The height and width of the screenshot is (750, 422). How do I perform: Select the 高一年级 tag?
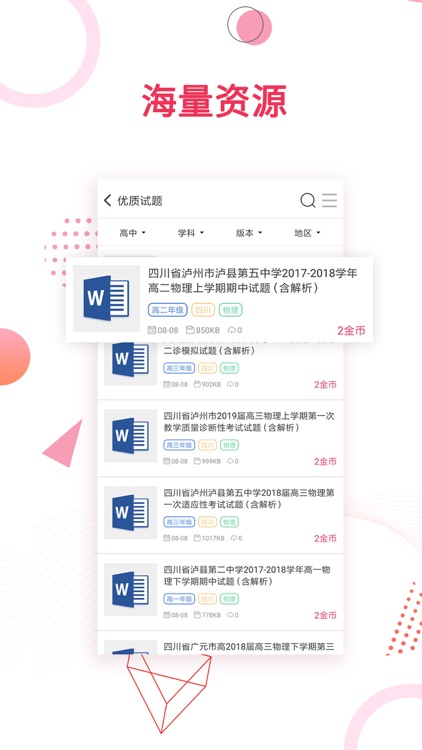point(179,599)
